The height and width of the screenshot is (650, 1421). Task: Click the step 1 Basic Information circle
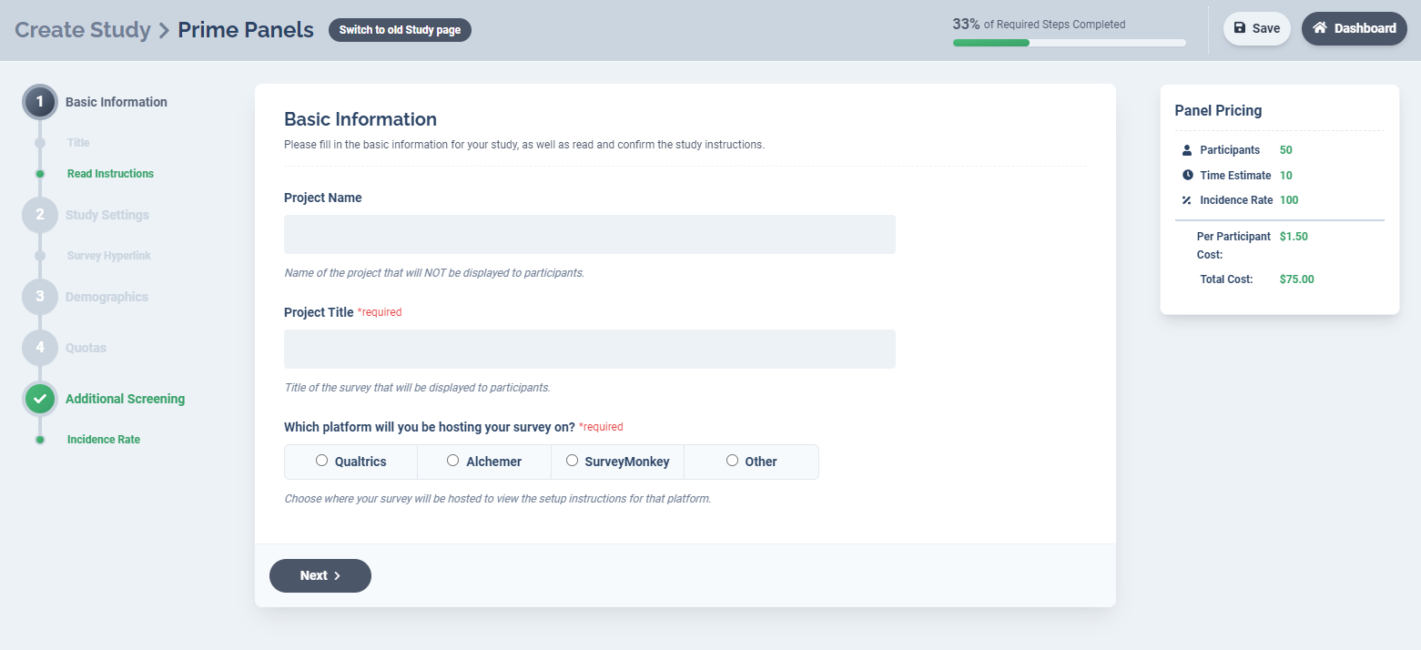tap(40, 101)
